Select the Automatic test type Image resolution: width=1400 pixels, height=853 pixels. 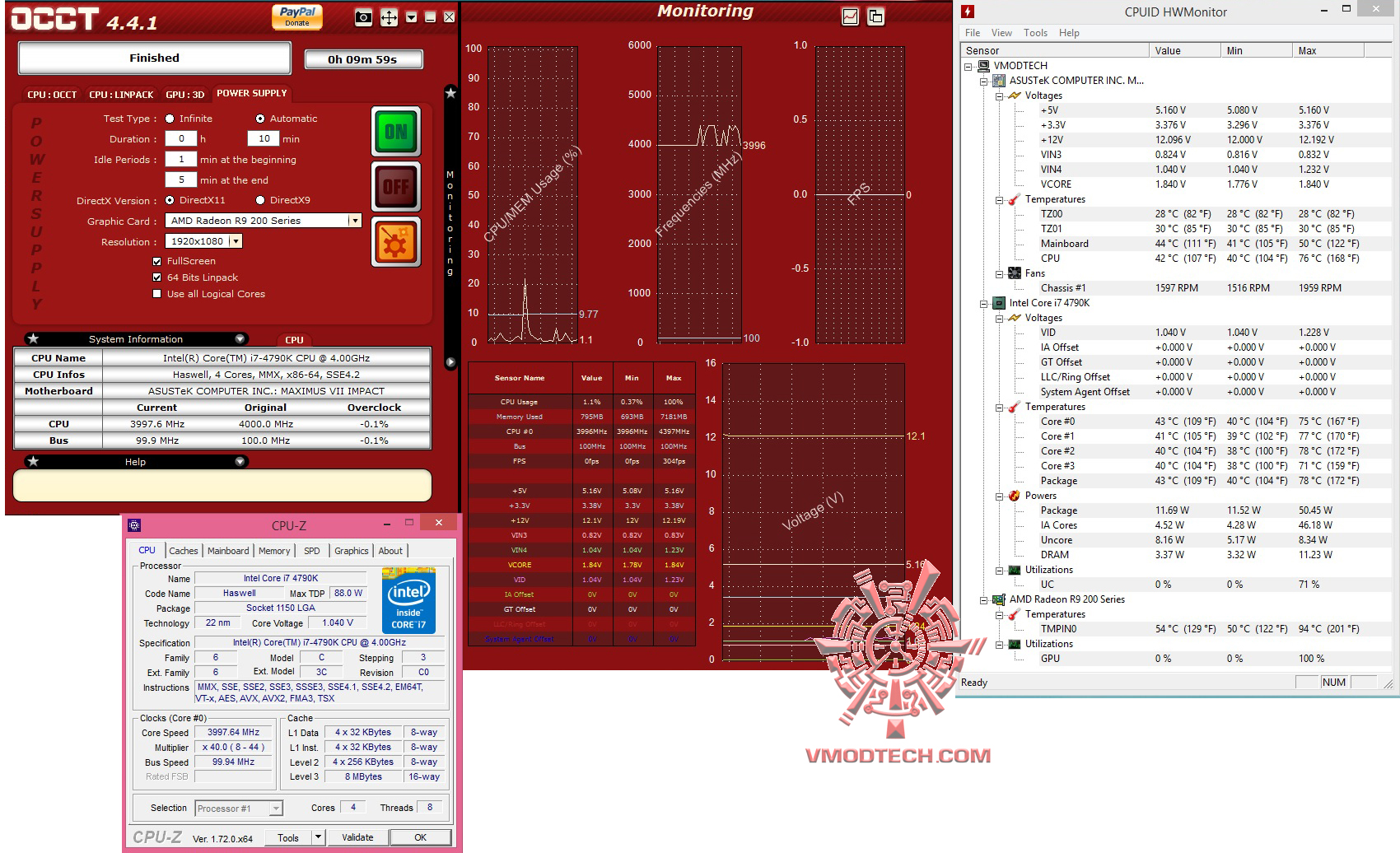click(260, 119)
